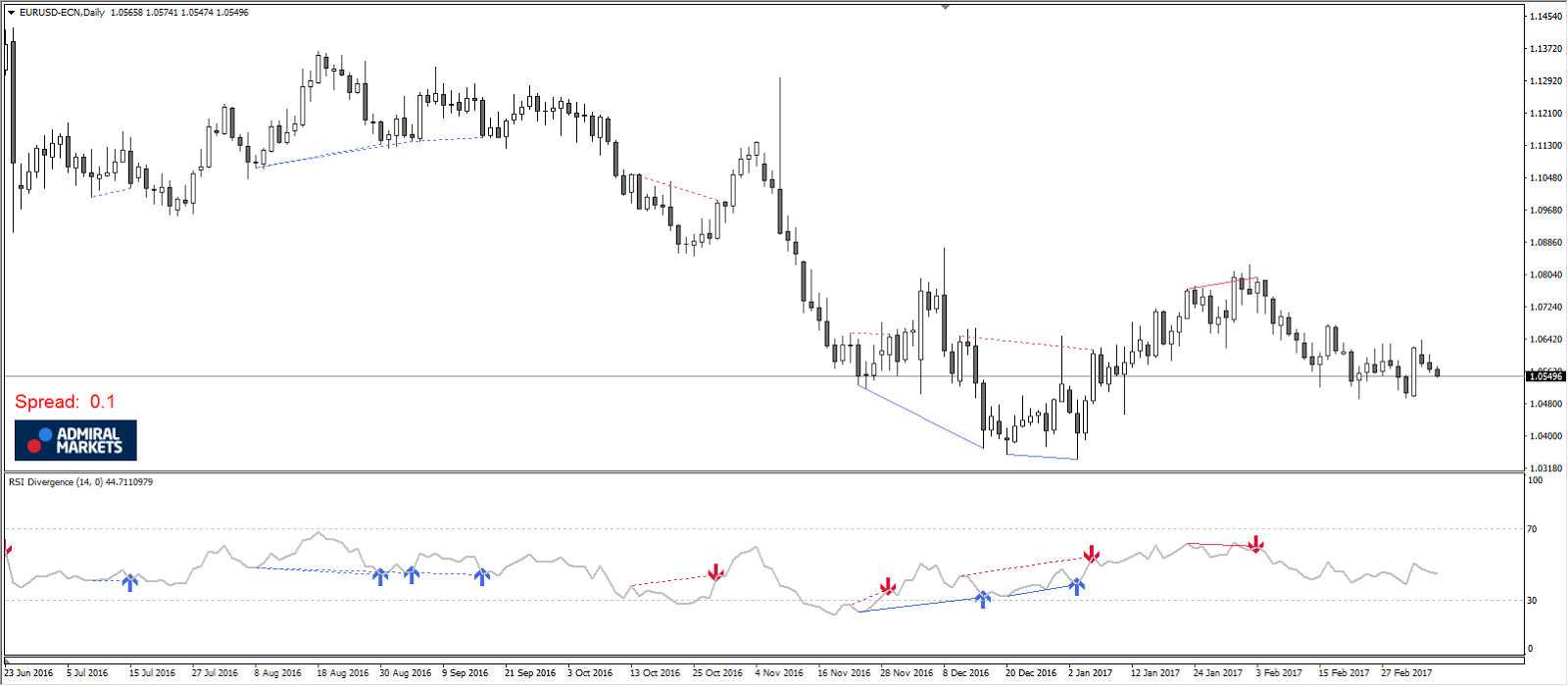1568x686 pixels.
Task: Select the solid blue divergence line on price chart
Action: 920,417
